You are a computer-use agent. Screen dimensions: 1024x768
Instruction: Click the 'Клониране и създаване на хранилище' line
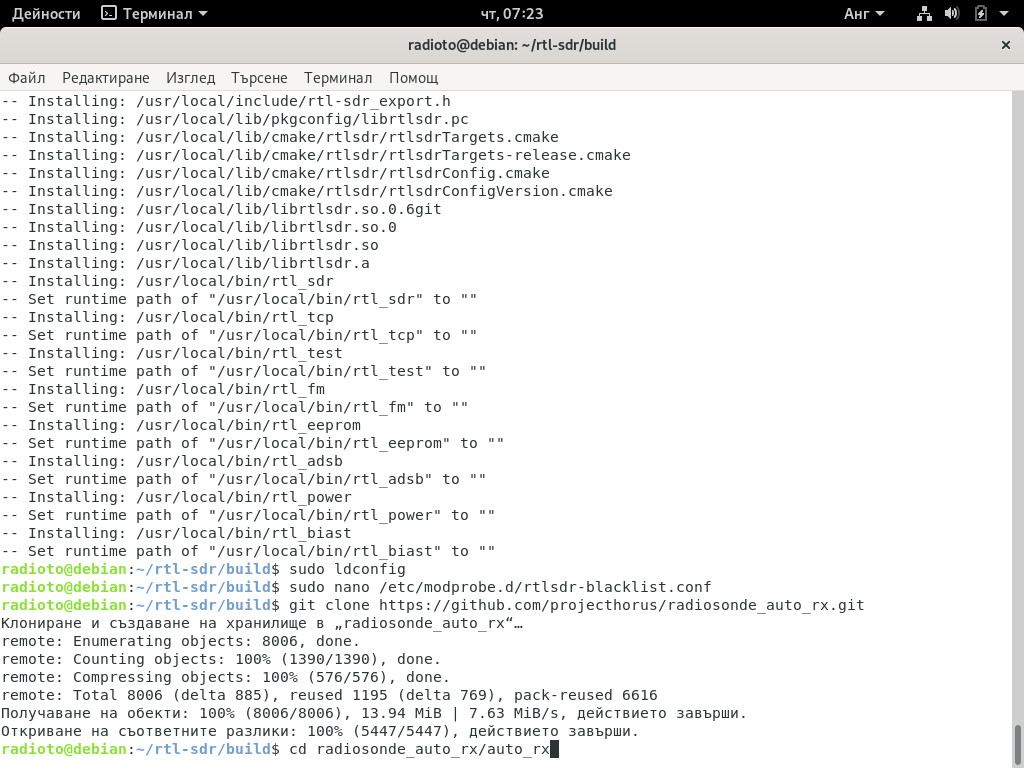[262, 624]
